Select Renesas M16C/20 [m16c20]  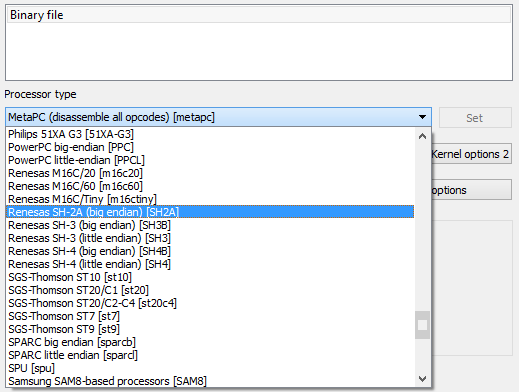pyautogui.click(x=210, y=173)
